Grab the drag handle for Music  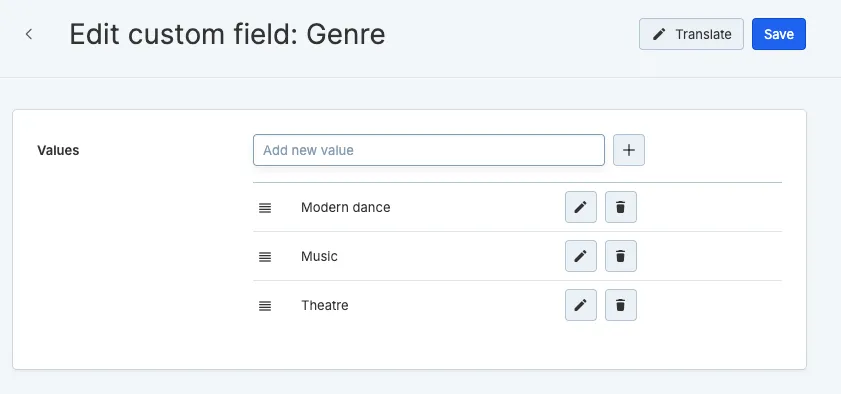tap(265, 257)
